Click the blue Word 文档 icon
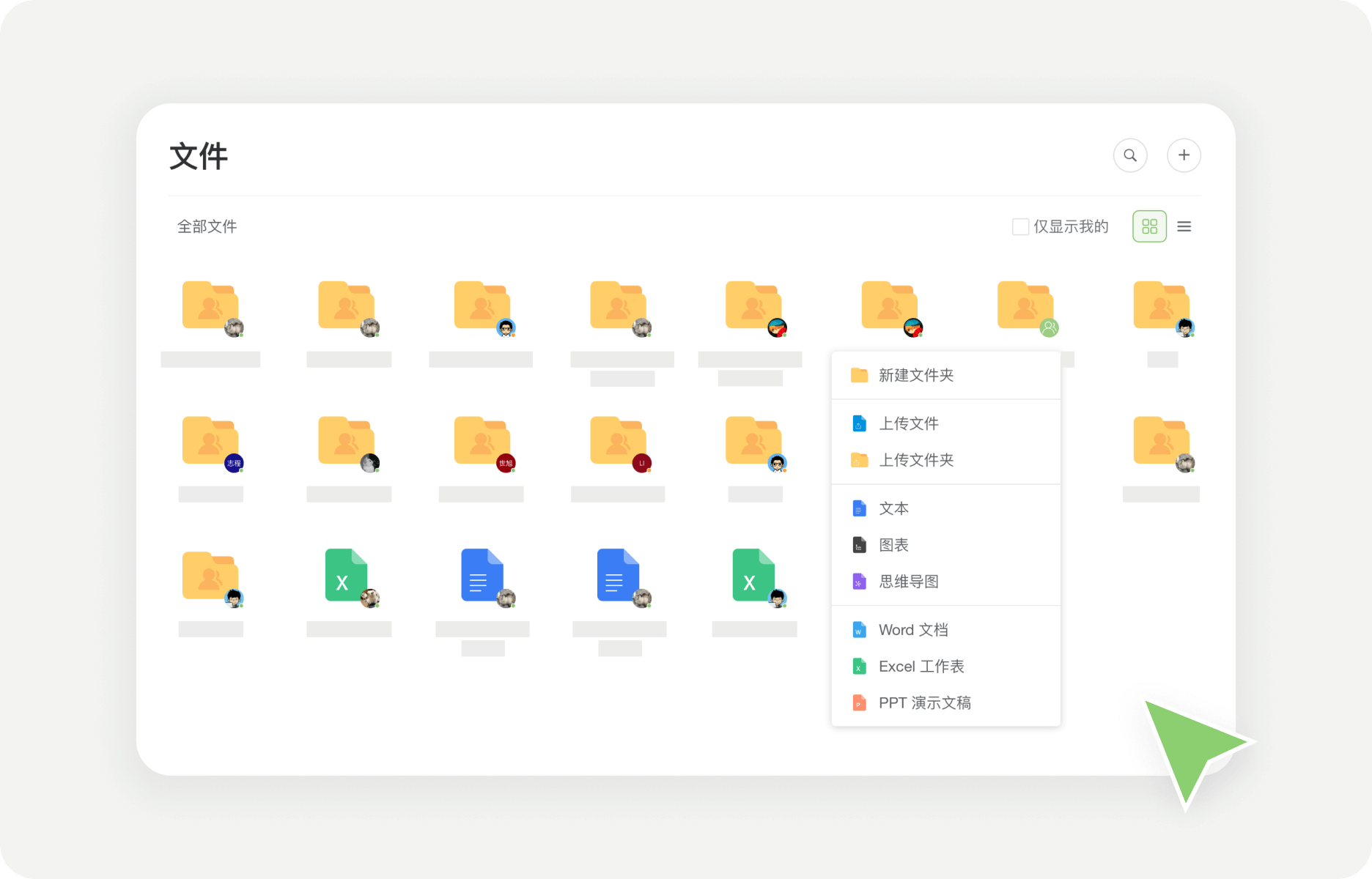 click(x=858, y=629)
